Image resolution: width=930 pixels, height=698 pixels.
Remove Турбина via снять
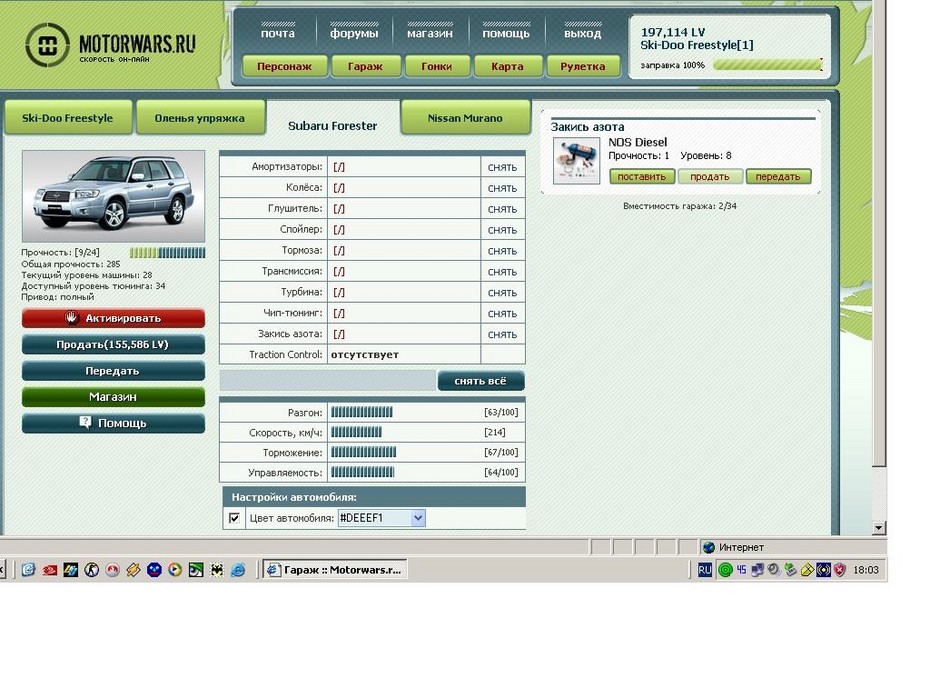pos(502,293)
